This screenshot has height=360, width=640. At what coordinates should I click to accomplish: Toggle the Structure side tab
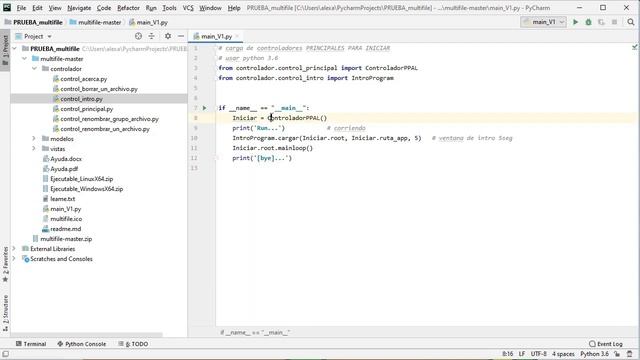click(x=5, y=313)
